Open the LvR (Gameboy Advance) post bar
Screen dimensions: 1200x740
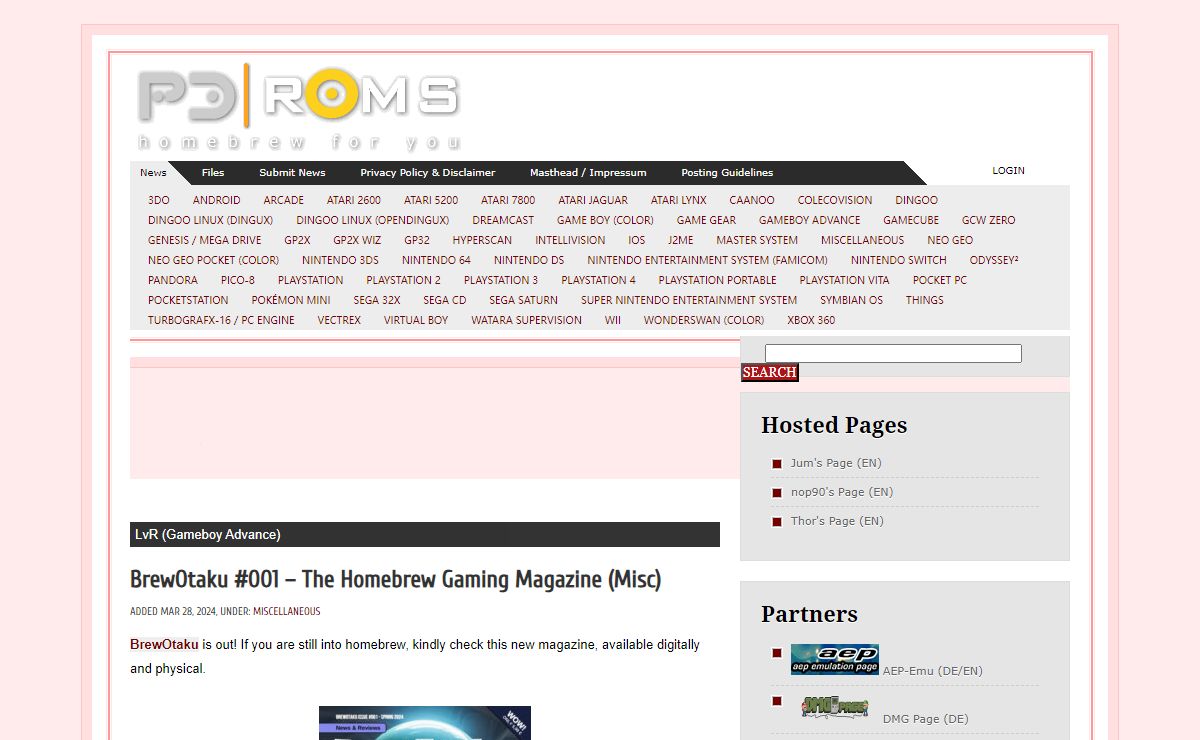coord(425,534)
